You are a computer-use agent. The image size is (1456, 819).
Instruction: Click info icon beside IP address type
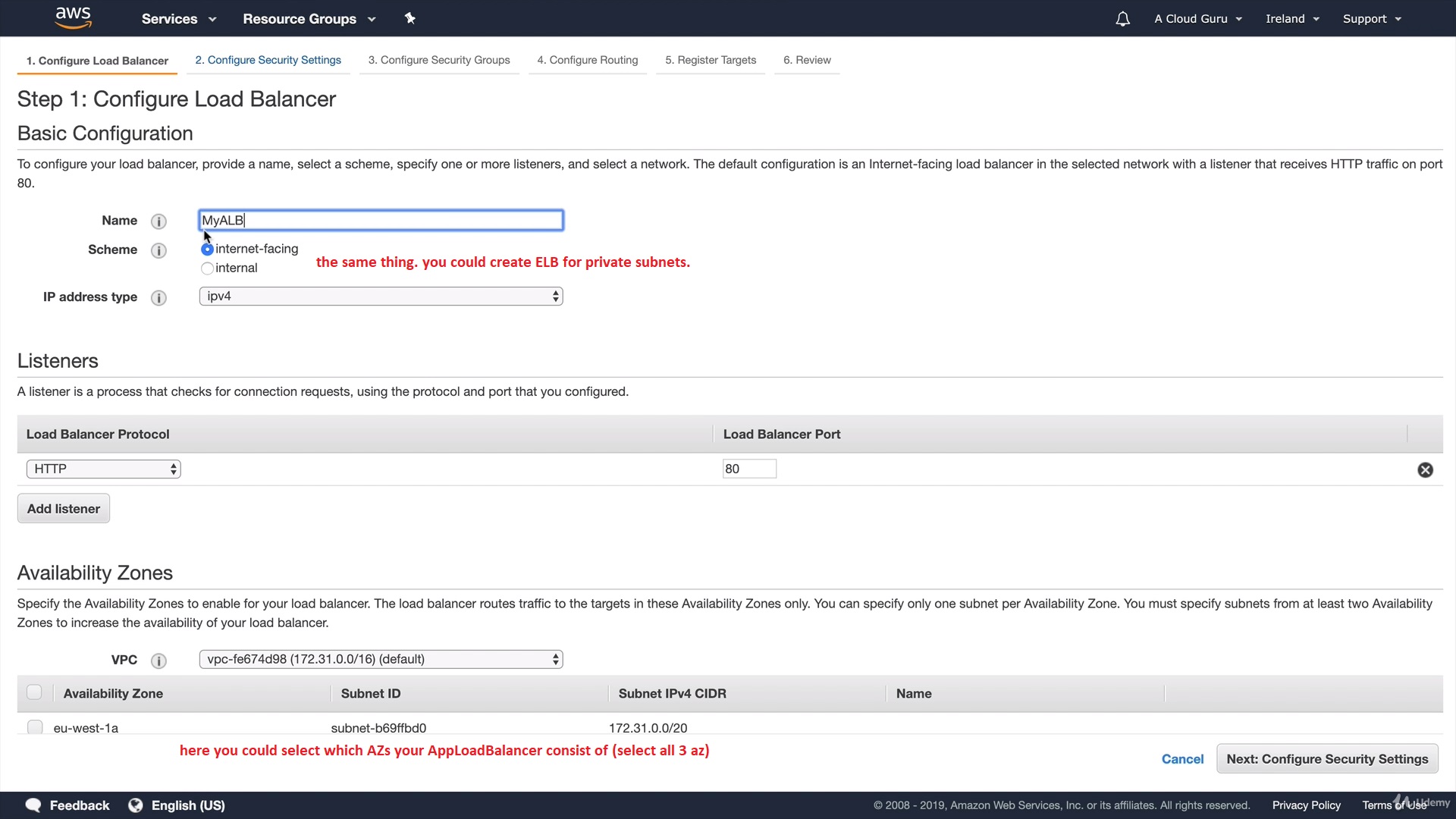[158, 298]
